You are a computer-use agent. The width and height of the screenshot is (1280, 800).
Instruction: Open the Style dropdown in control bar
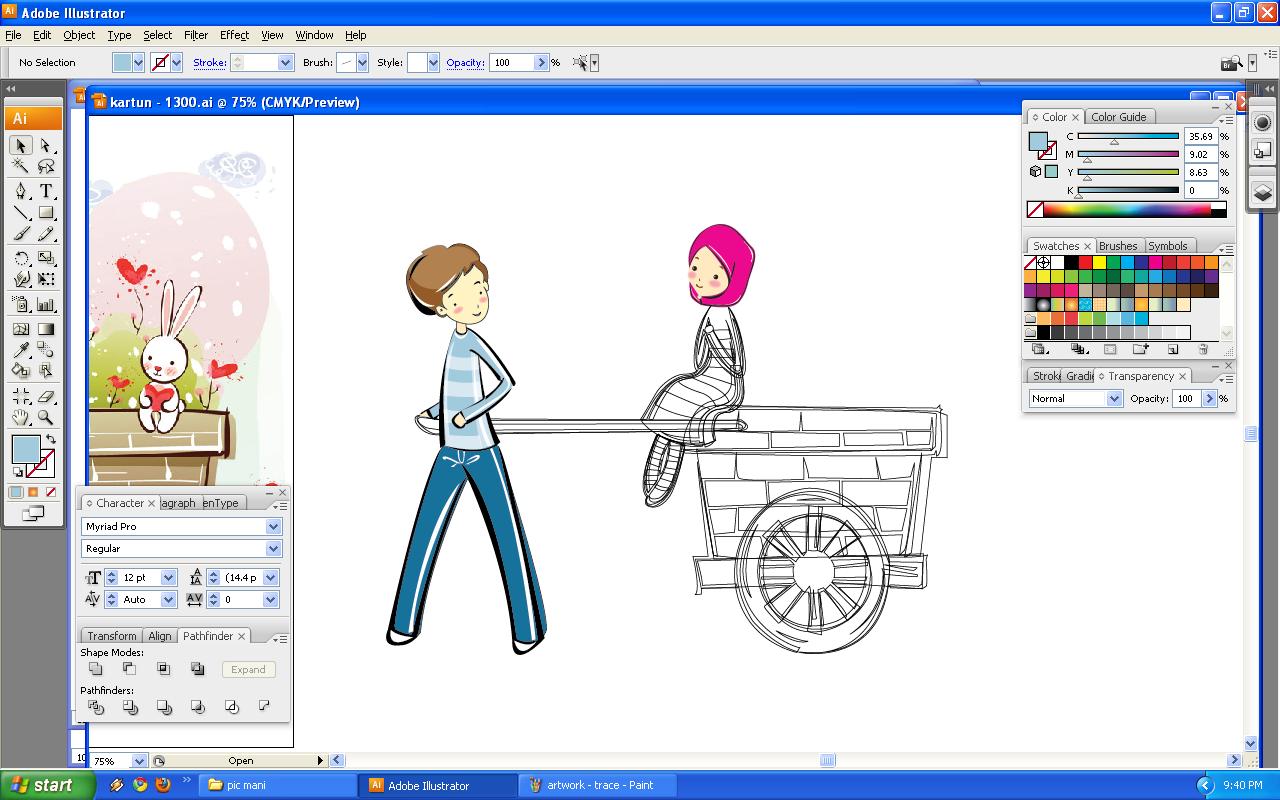[x=433, y=62]
